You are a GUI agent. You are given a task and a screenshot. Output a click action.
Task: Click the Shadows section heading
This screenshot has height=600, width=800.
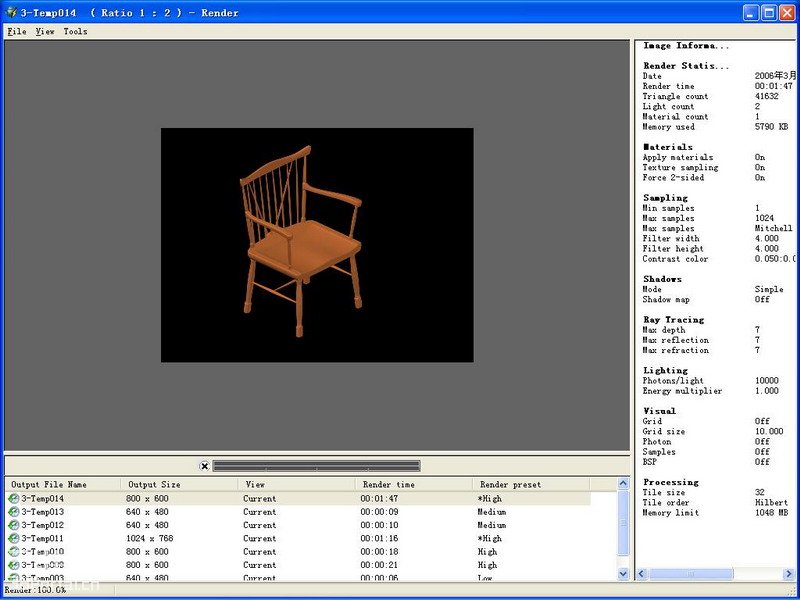point(662,279)
